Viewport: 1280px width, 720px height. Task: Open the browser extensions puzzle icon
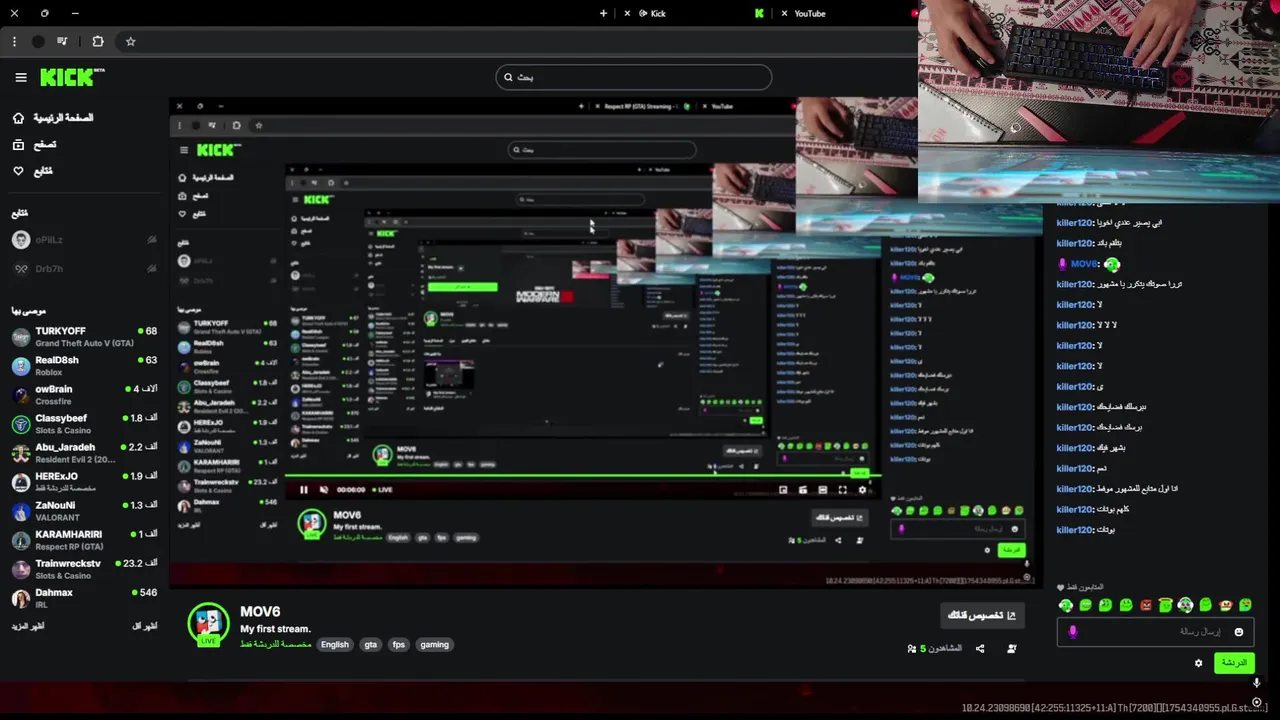[98, 41]
